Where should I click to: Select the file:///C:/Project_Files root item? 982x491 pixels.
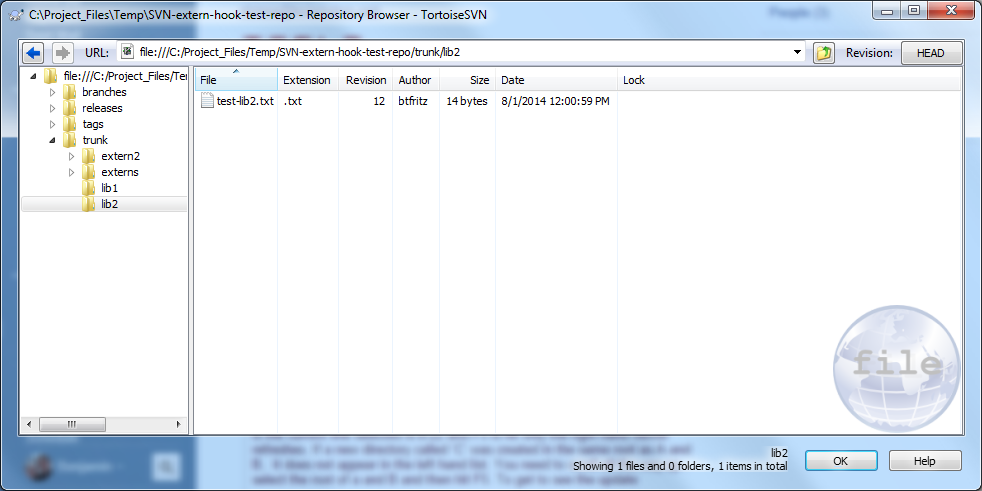click(x=125, y=76)
